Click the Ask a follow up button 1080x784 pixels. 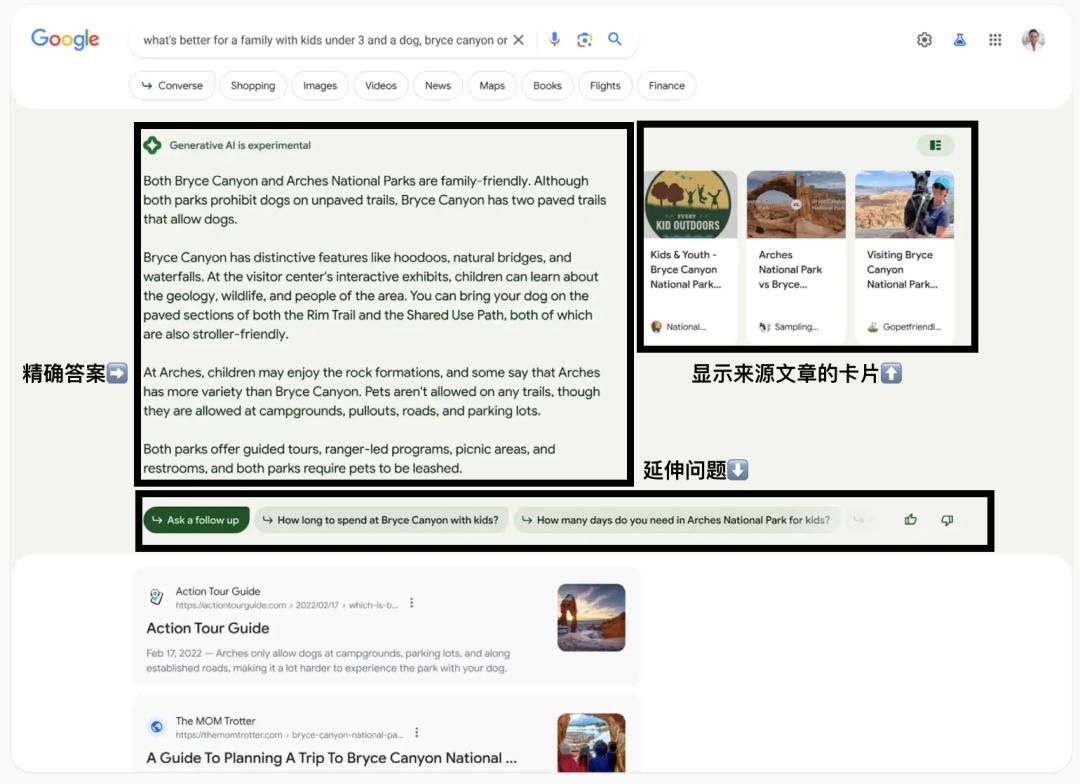tap(196, 520)
